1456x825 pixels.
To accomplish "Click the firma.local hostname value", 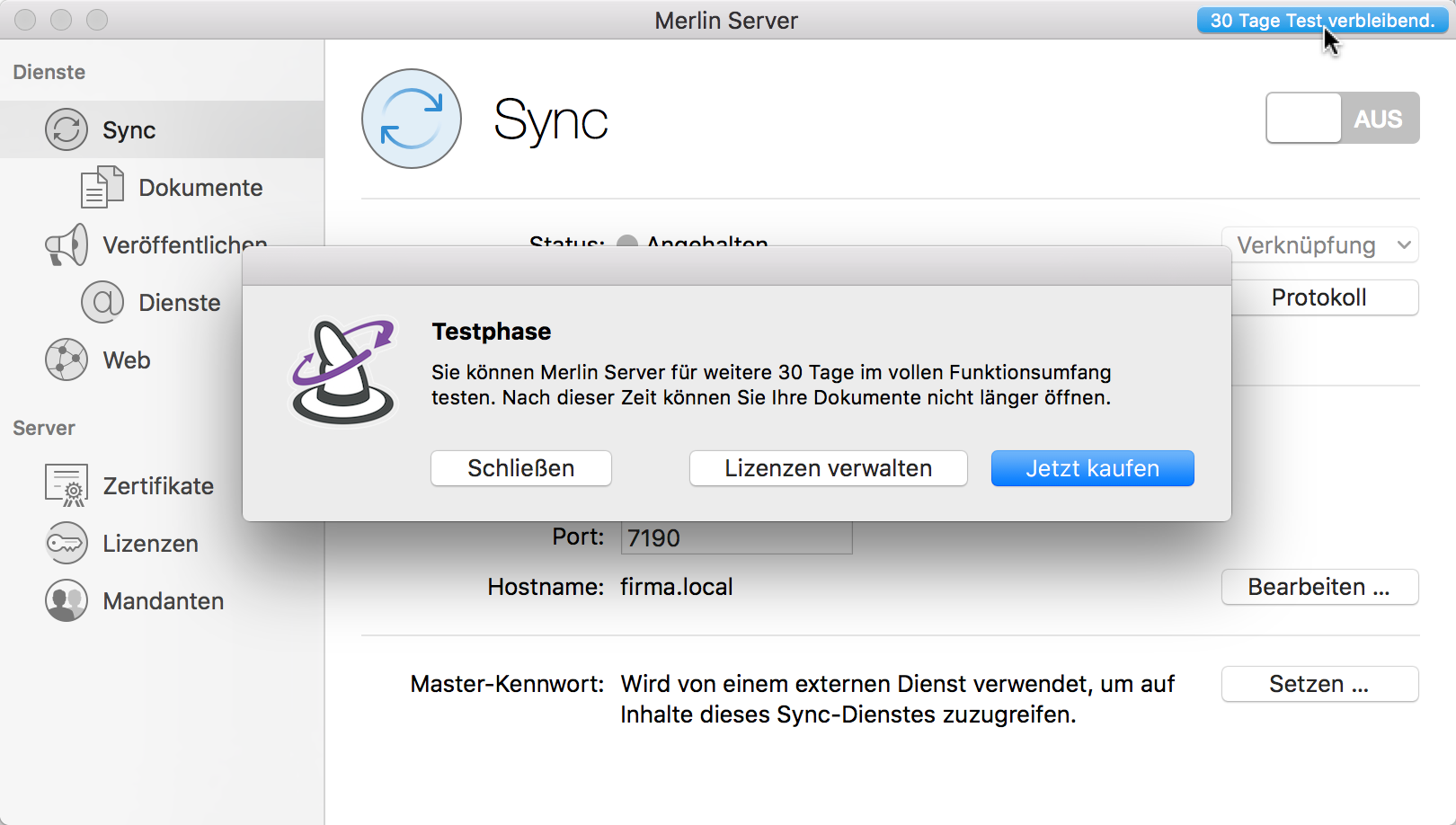I will click(677, 587).
